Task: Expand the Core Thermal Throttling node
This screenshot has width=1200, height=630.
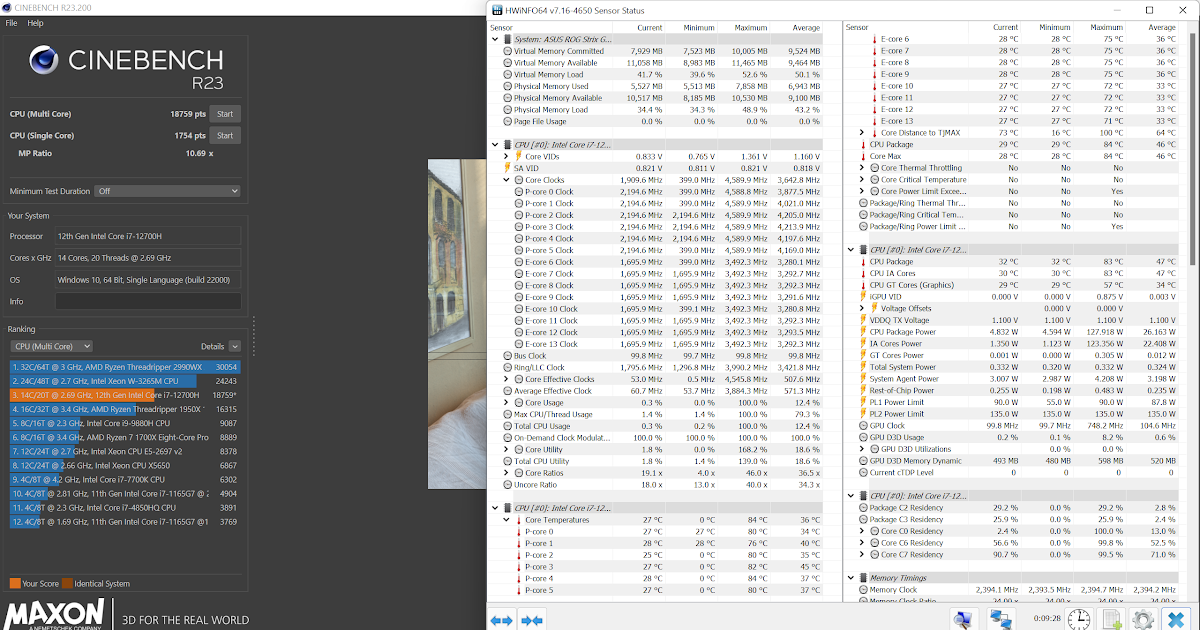Action: tap(862, 168)
